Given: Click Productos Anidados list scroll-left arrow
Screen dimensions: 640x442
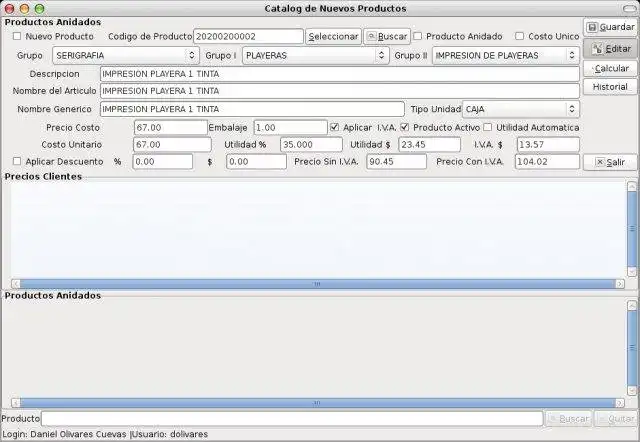Looking at the screenshot, I should 16,403.
